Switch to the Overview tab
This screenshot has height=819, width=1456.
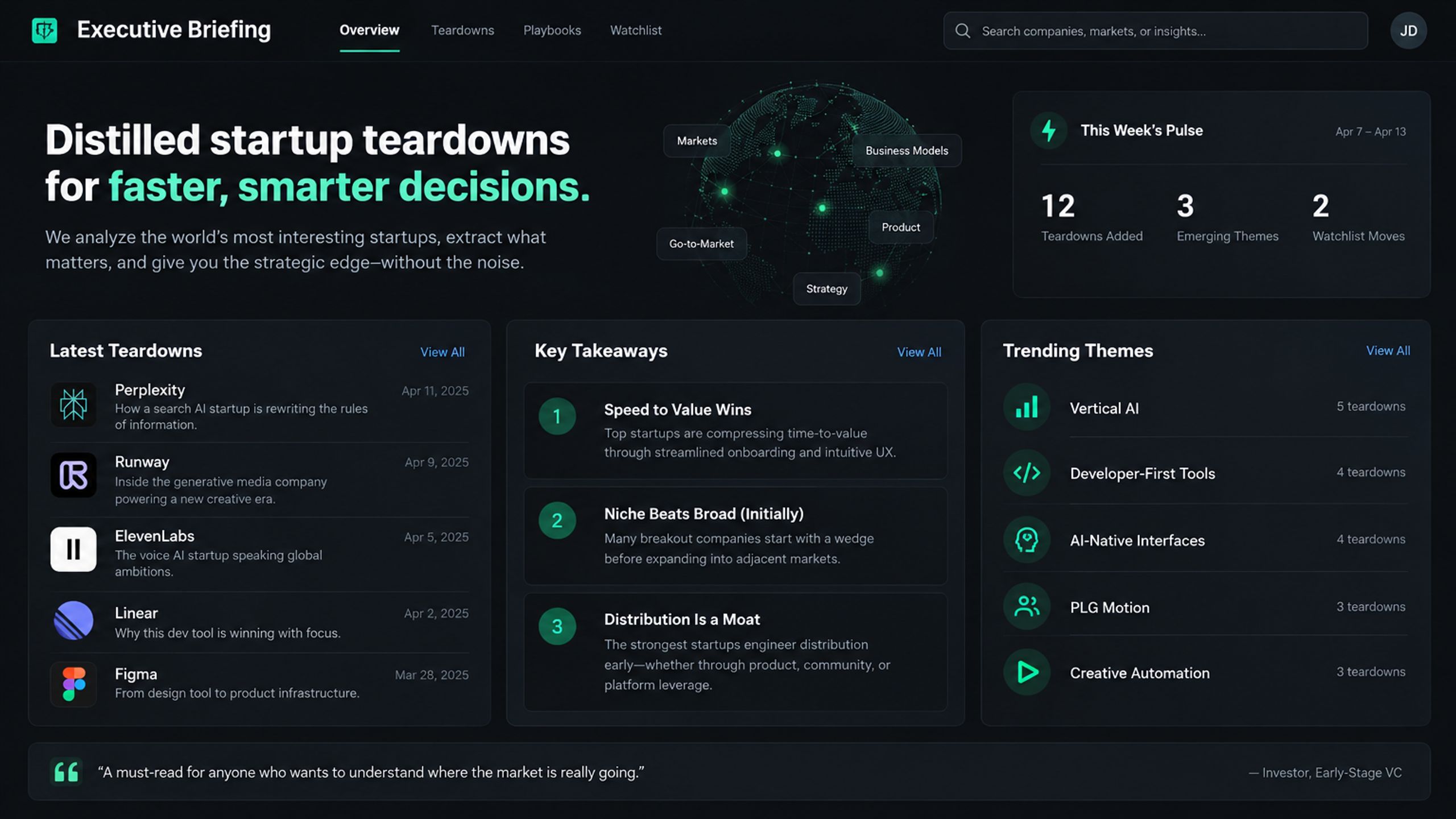369,30
